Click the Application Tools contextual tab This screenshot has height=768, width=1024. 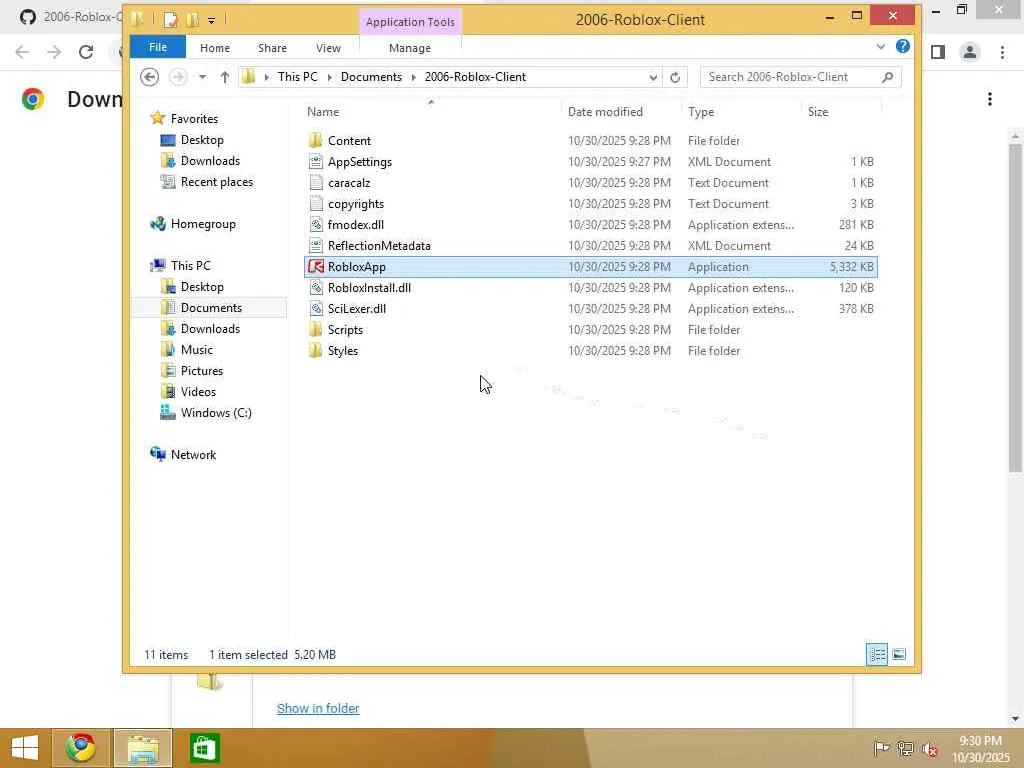click(x=410, y=22)
